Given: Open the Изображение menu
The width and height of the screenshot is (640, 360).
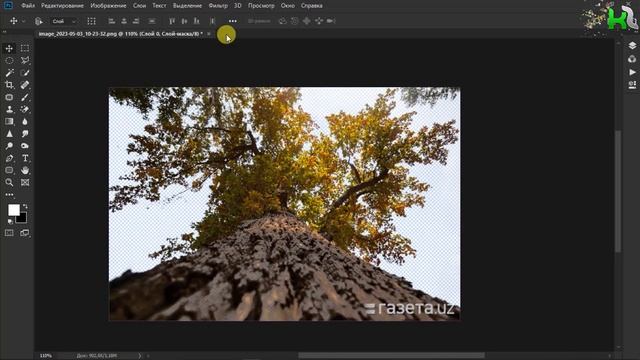Looking at the screenshot, I should 108,6.
